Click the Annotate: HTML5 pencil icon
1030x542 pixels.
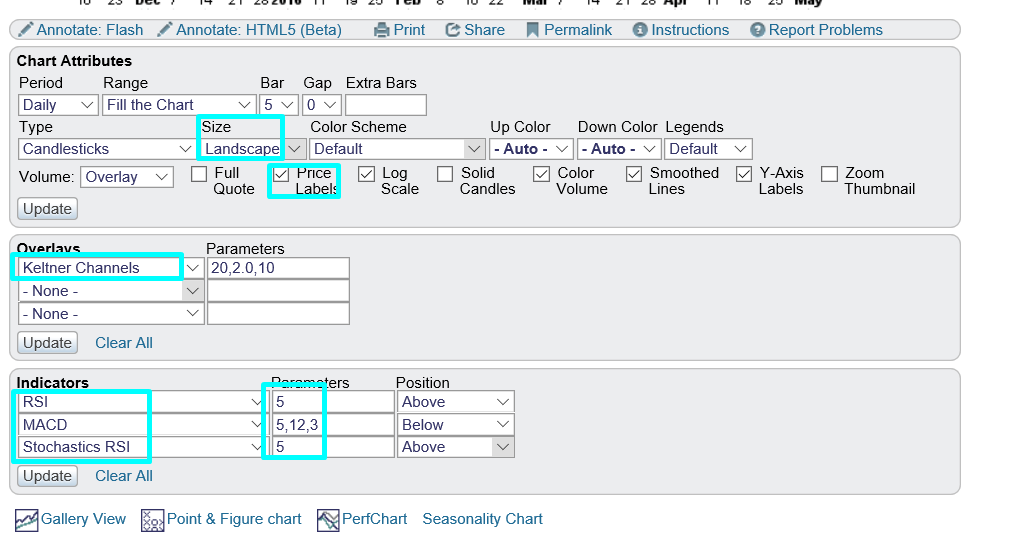(x=165, y=30)
